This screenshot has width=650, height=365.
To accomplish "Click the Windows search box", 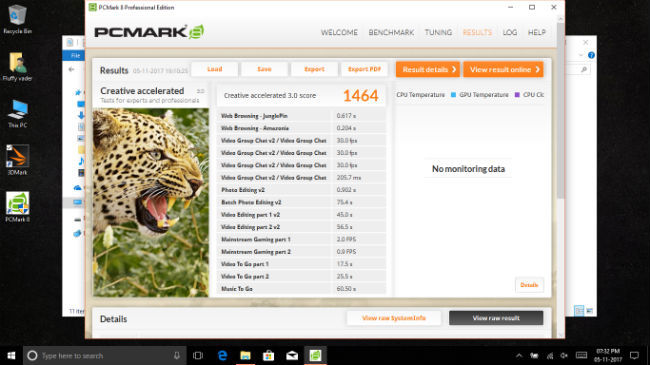I will (104, 355).
